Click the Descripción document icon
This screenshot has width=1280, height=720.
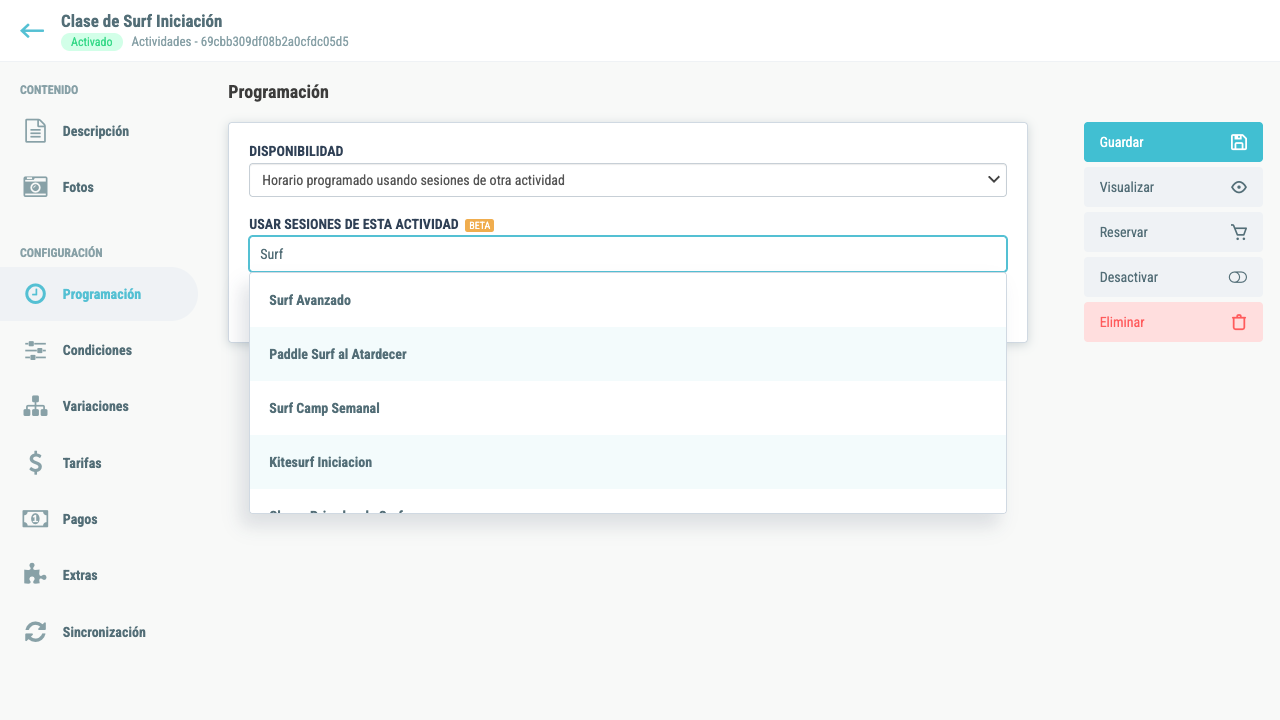[x=35, y=131]
